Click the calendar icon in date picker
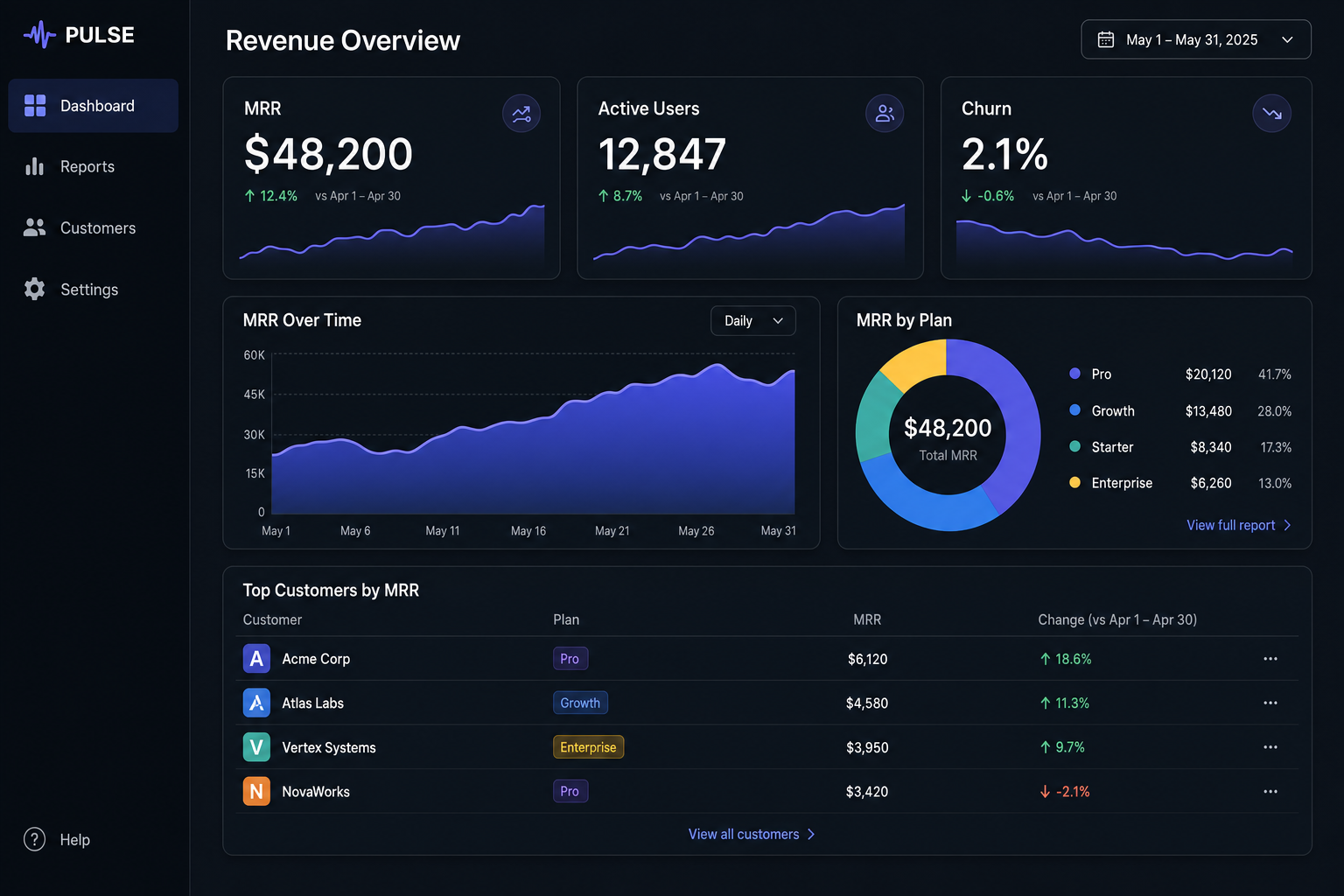Viewport: 1344px width, 896px height. pos(1106,39)
